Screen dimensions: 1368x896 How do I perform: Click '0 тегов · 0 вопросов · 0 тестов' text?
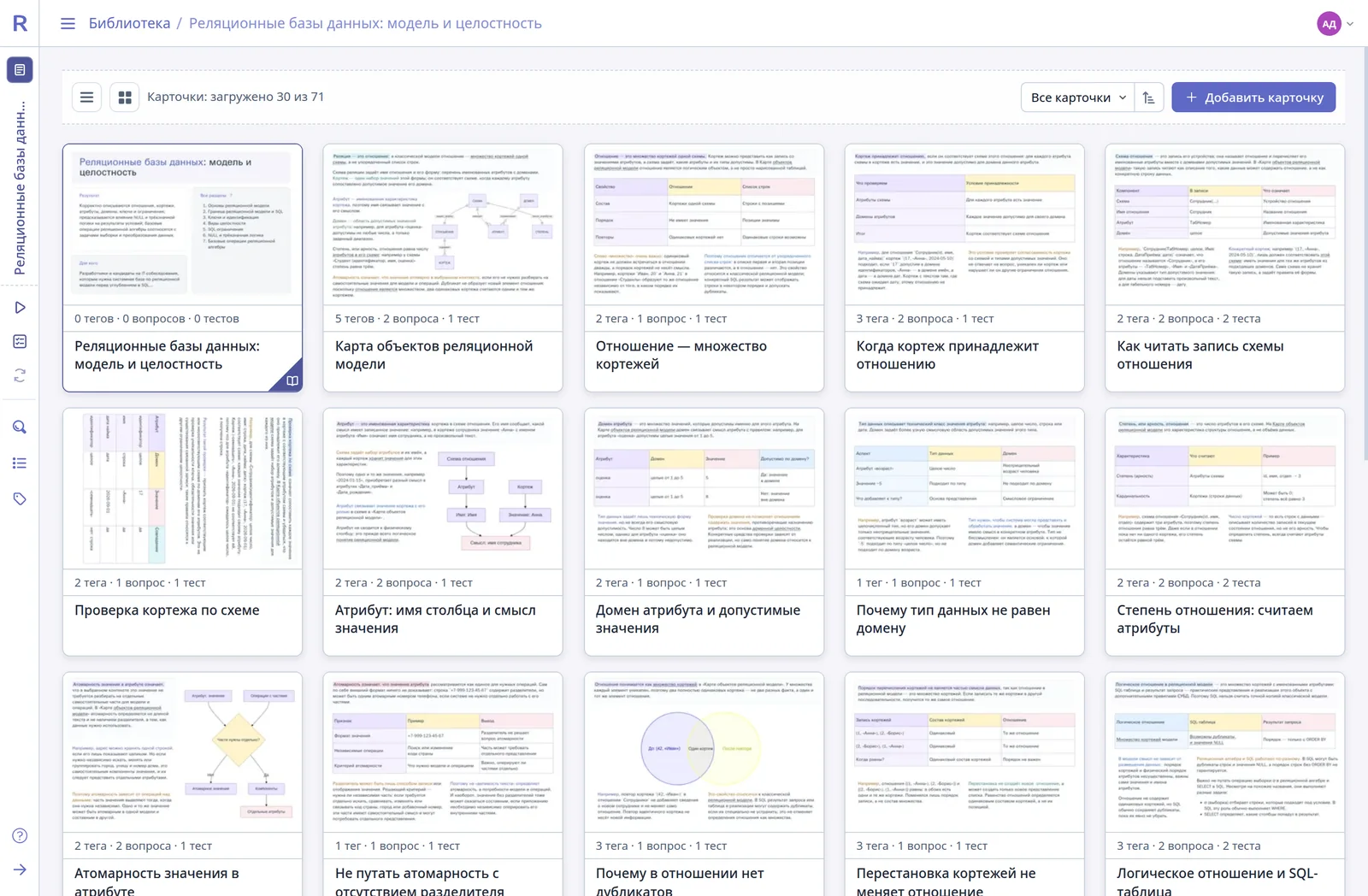156,319
